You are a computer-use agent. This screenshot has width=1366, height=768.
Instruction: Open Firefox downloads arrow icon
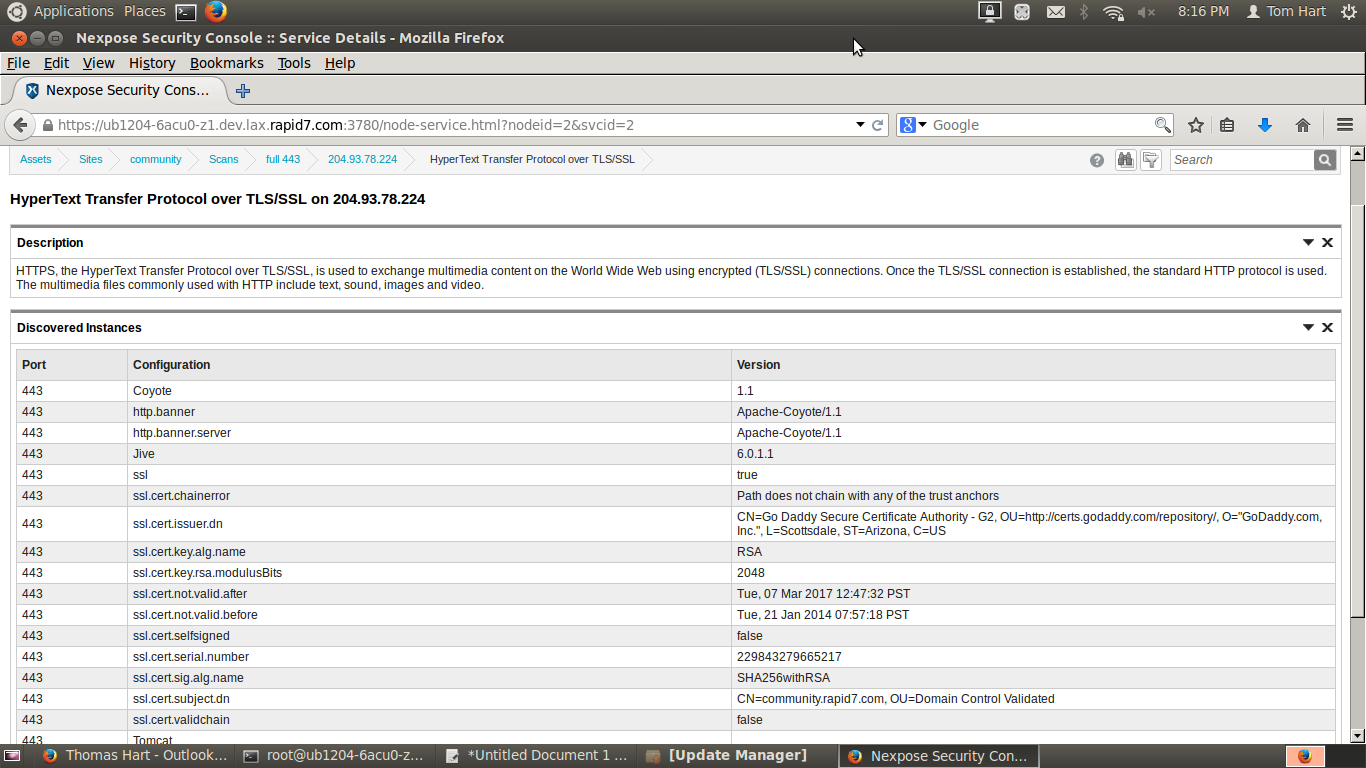click(1264, 125)
